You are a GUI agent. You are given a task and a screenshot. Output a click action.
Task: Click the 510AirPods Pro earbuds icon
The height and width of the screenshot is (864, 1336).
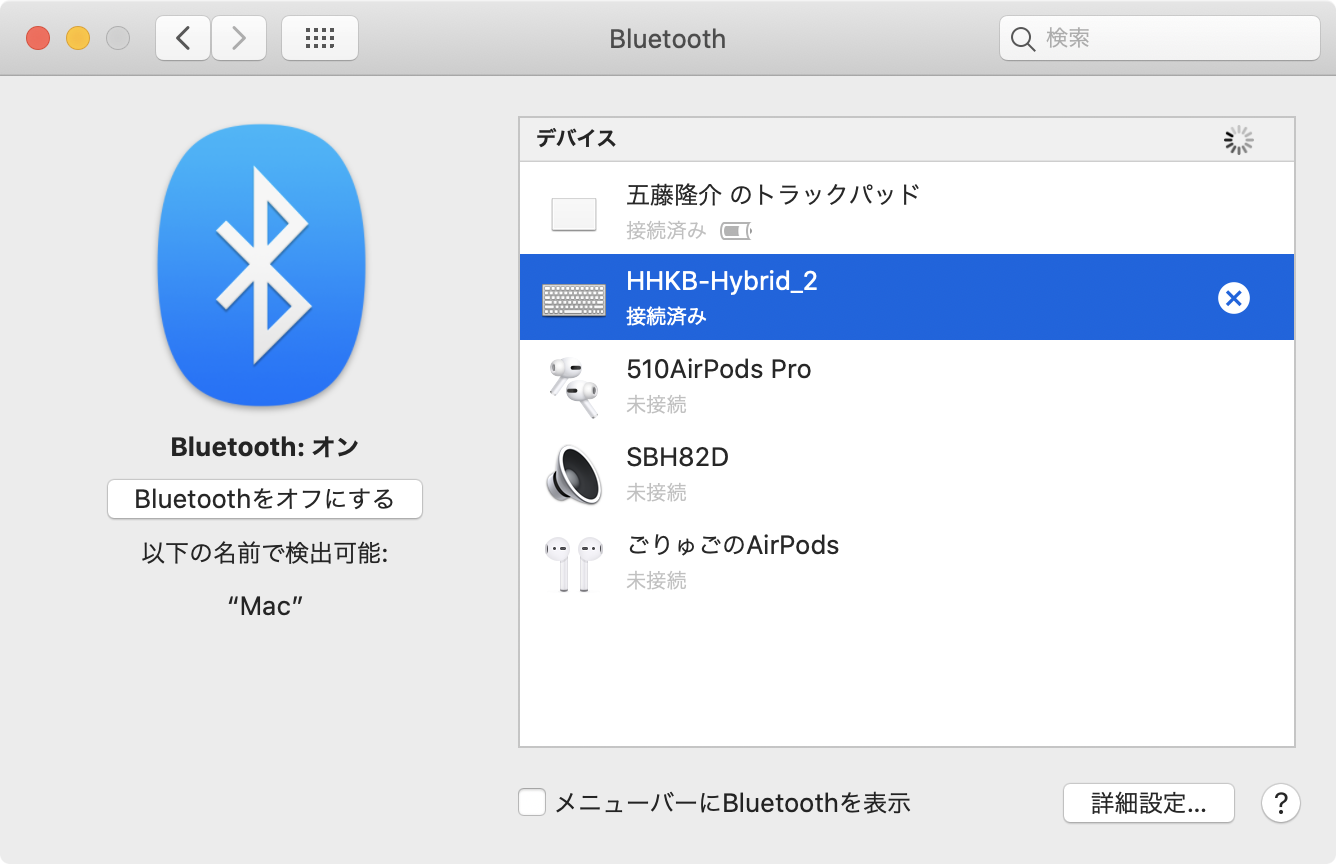(x=573, y=387)
